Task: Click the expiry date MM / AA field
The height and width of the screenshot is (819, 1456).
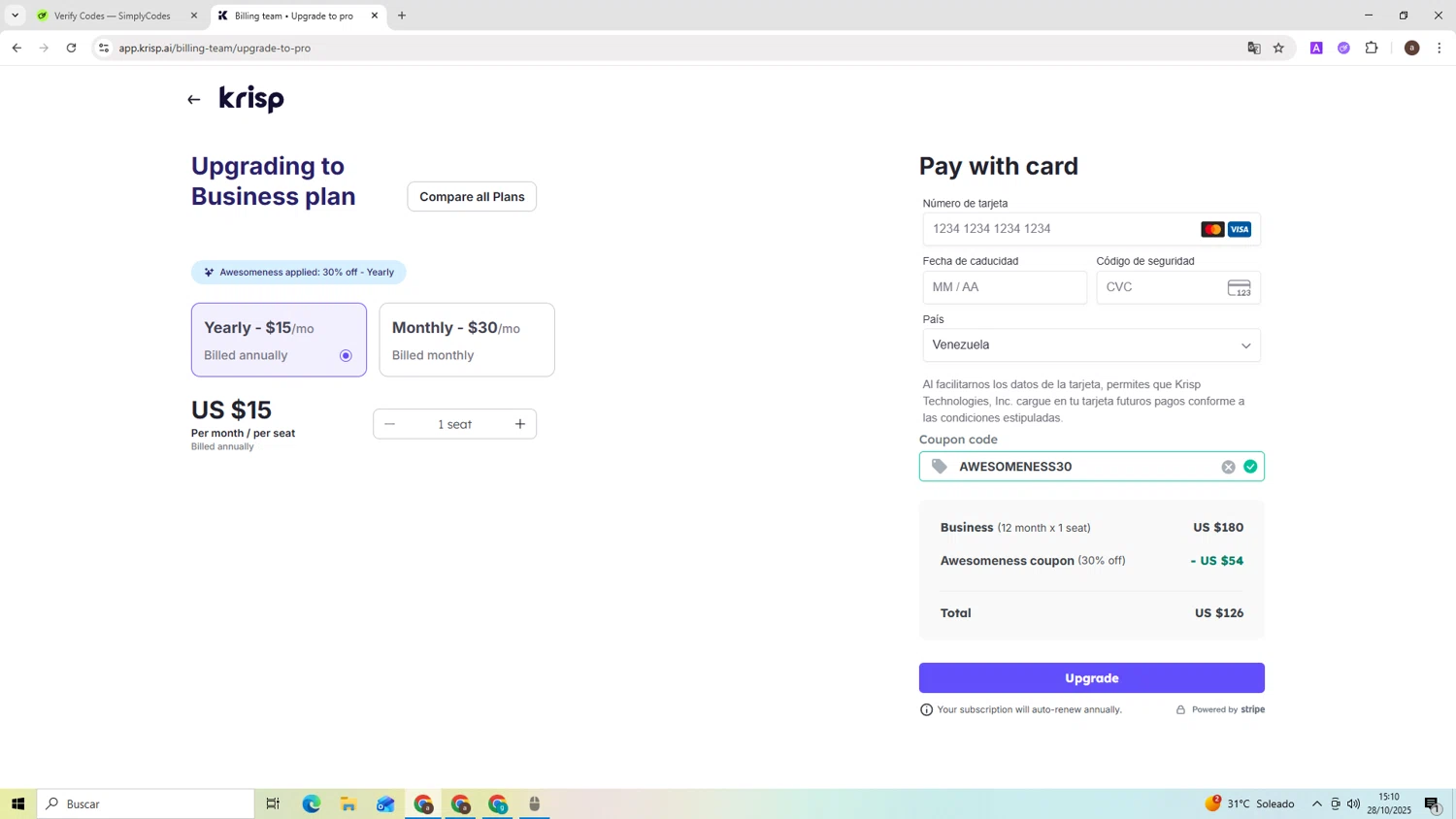Action: click(x=1005, y=287)
